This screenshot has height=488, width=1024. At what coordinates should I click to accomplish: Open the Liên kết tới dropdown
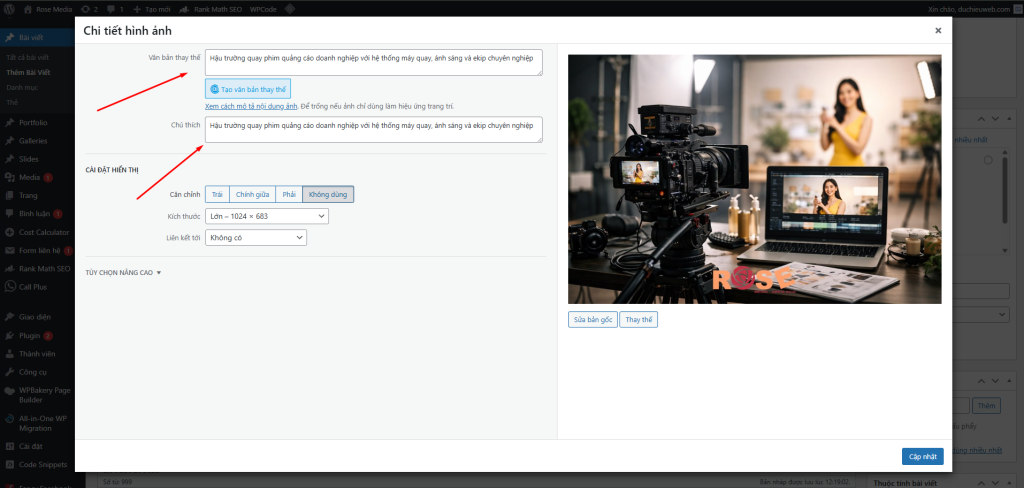(255, 238)
